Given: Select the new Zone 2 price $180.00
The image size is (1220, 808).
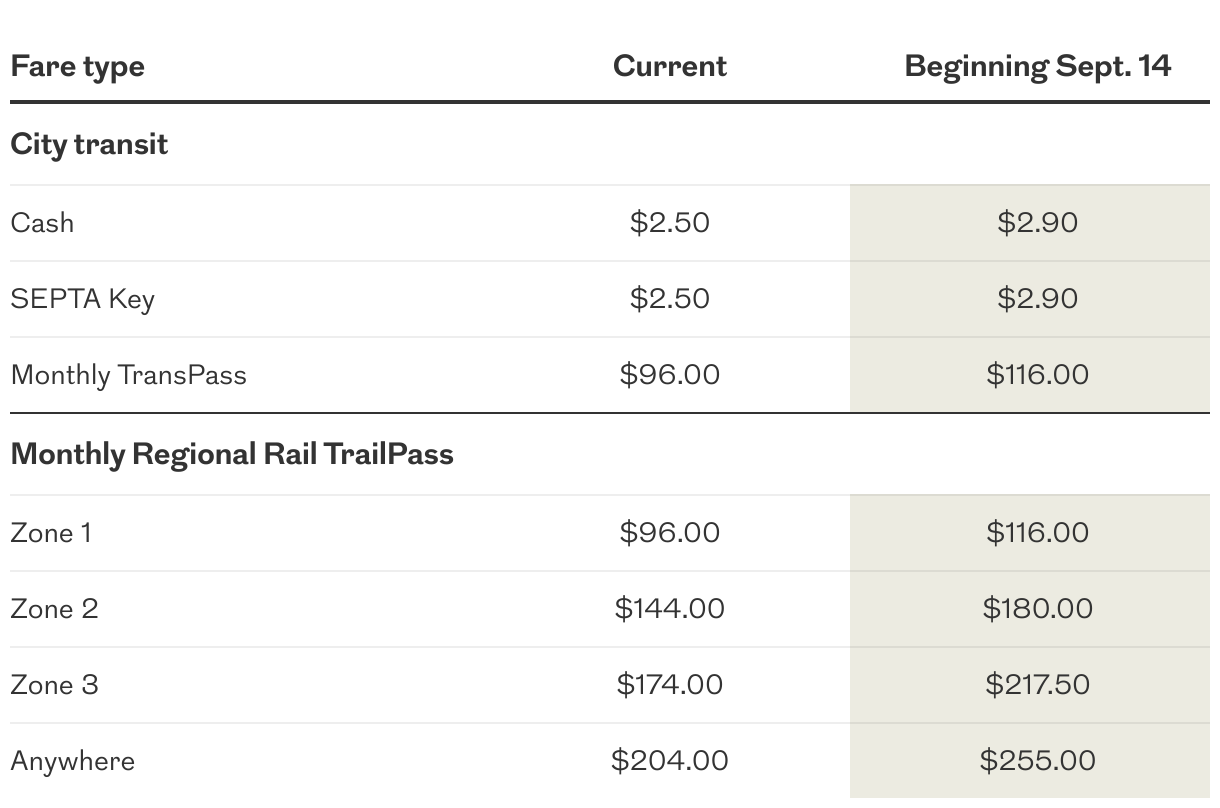Looking at the screenshot, I should 1037,609.
